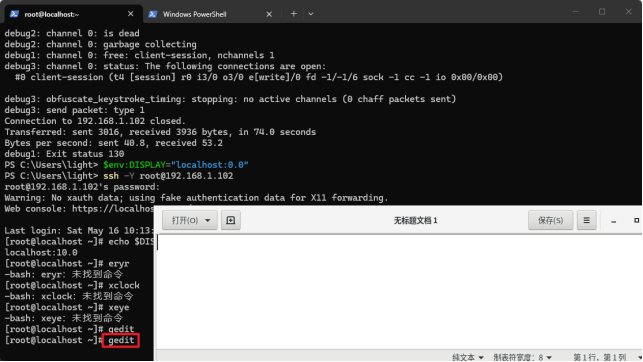Click the 'Bytes per second' output line
This screenshot has height=362, width=643.
point(114,143)
